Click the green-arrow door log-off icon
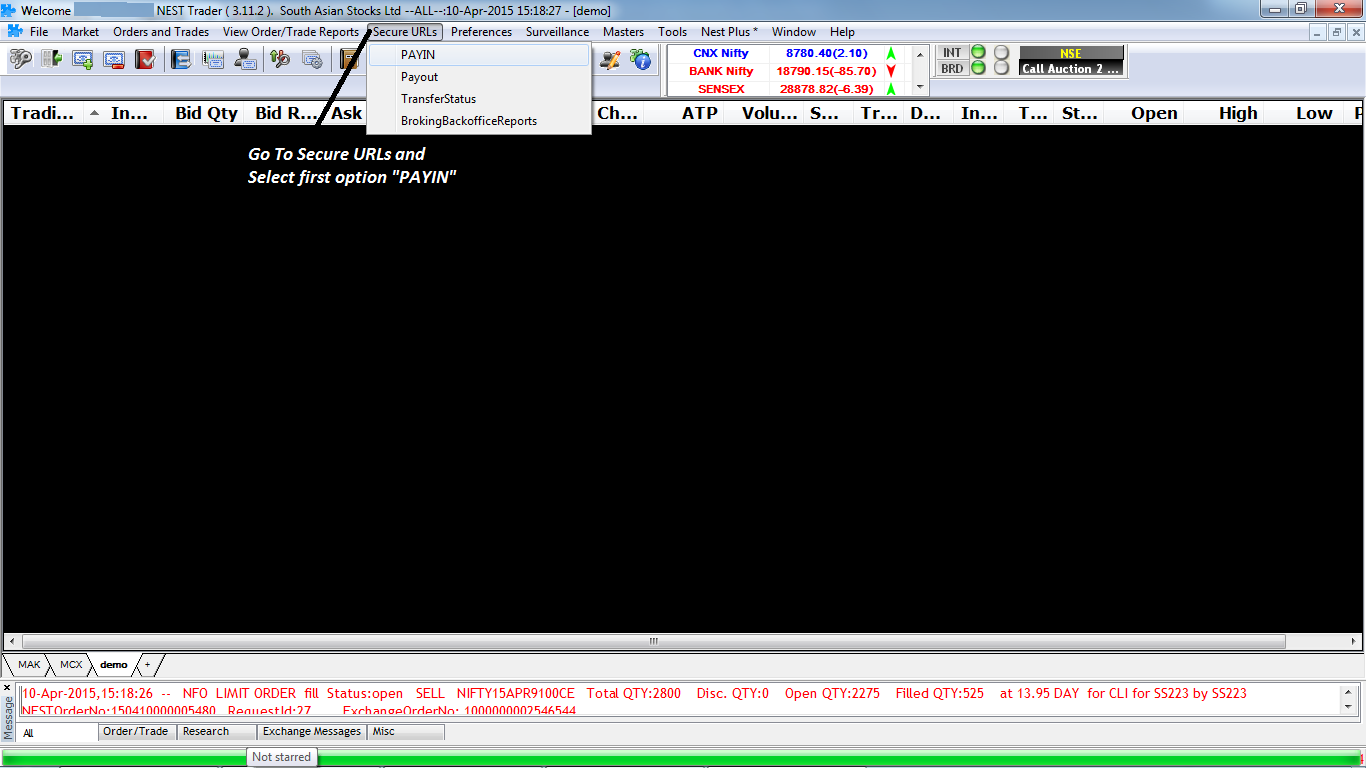1366x768 pixels. 51,60
